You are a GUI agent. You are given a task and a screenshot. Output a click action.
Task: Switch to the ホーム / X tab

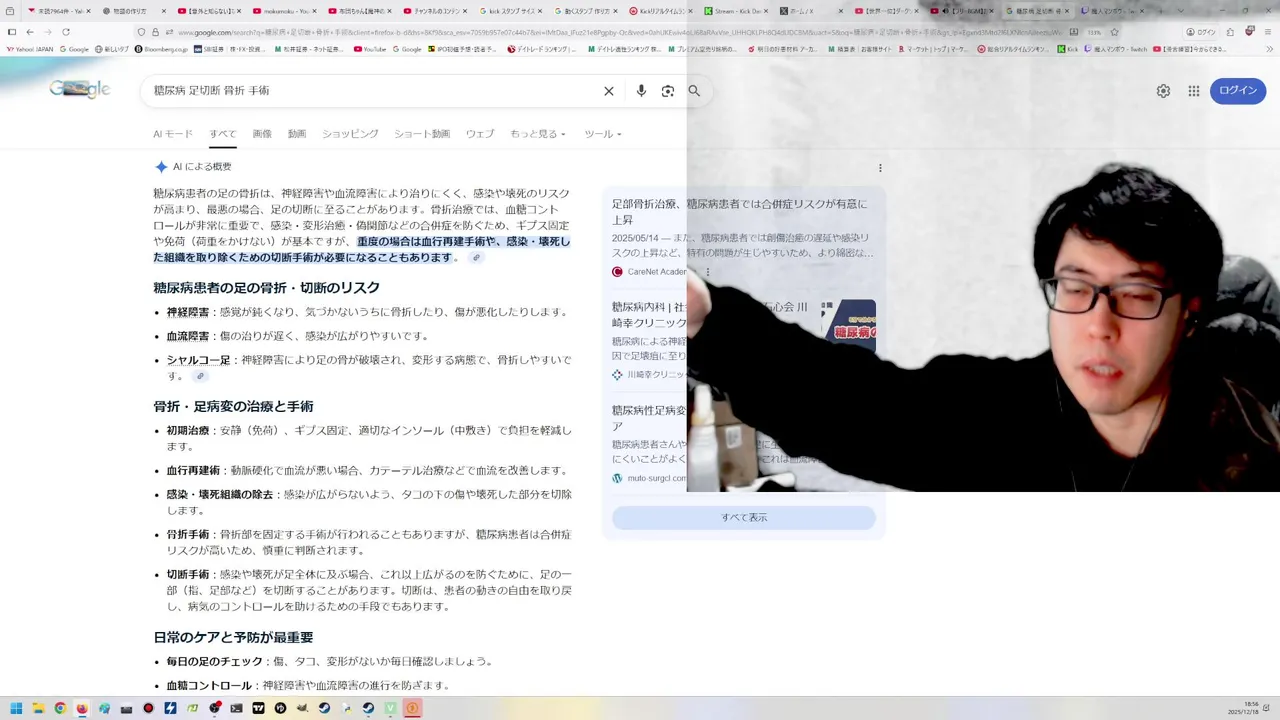point(812,11)
